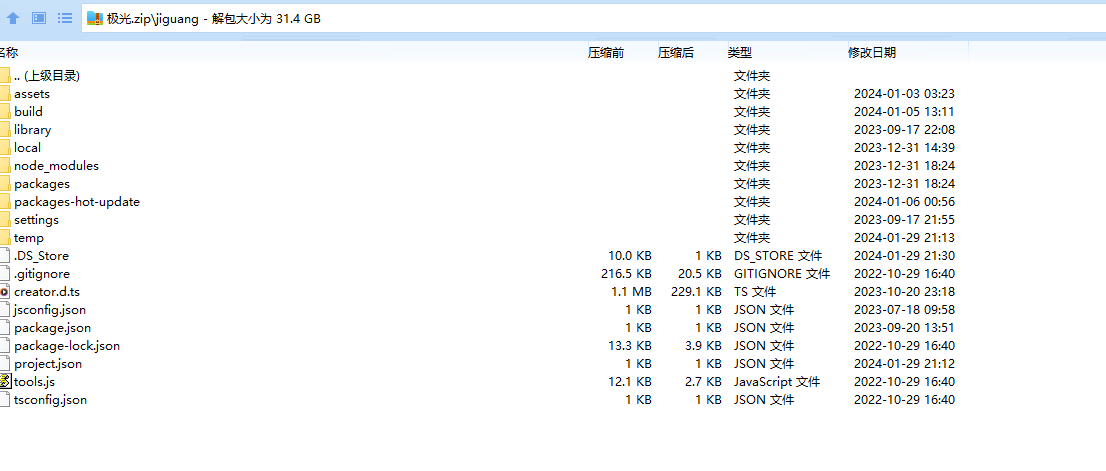
Task: Select the .gitignore file
Action: [x=41, y=273]
